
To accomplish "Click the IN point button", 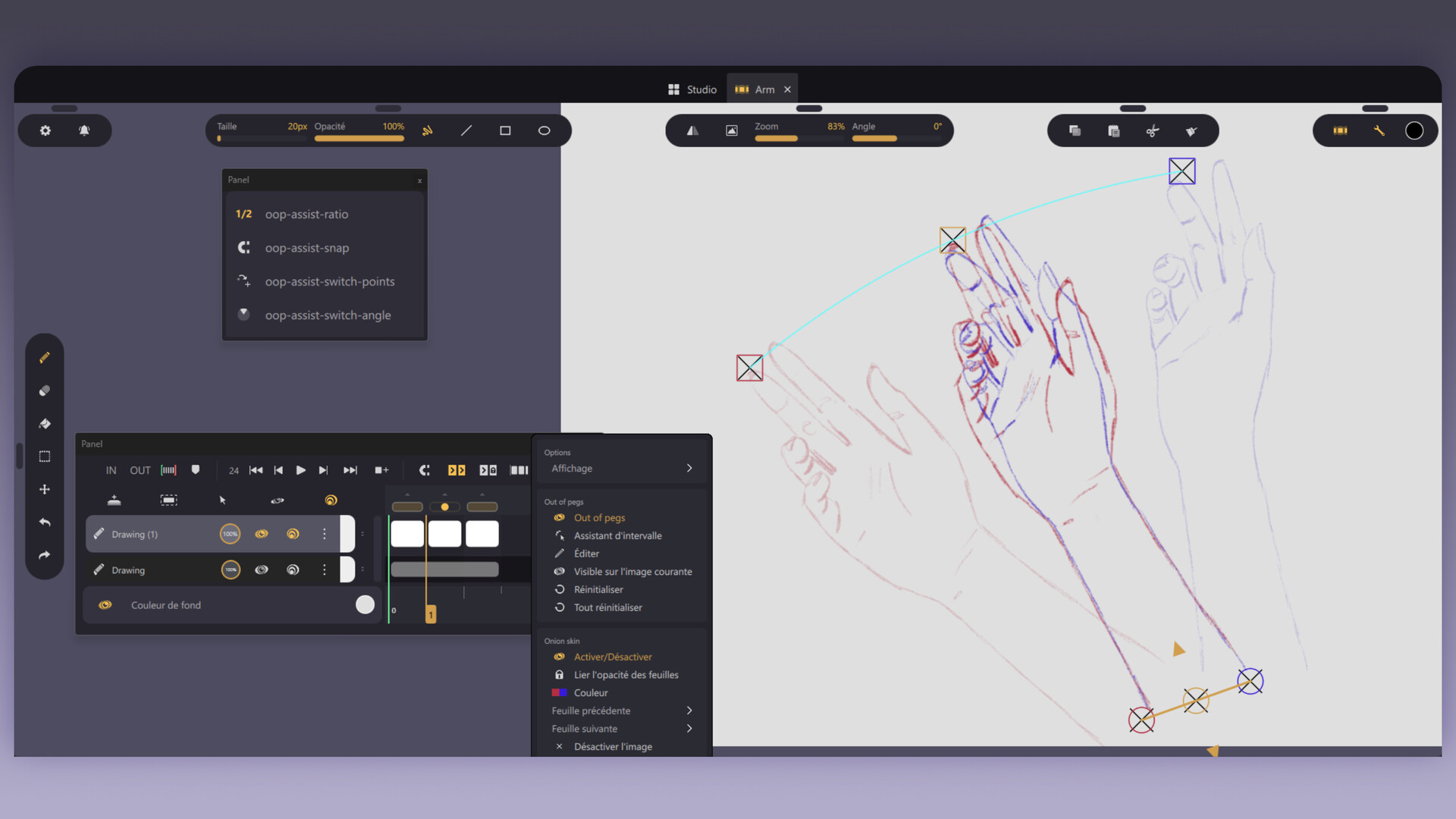I will (x=111, y=470).
